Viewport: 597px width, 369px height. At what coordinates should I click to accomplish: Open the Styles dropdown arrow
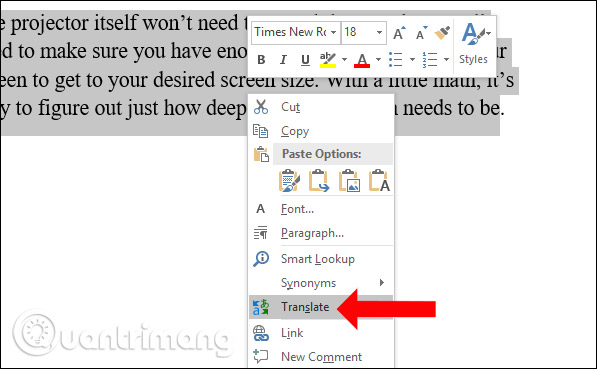click(488, 34)
